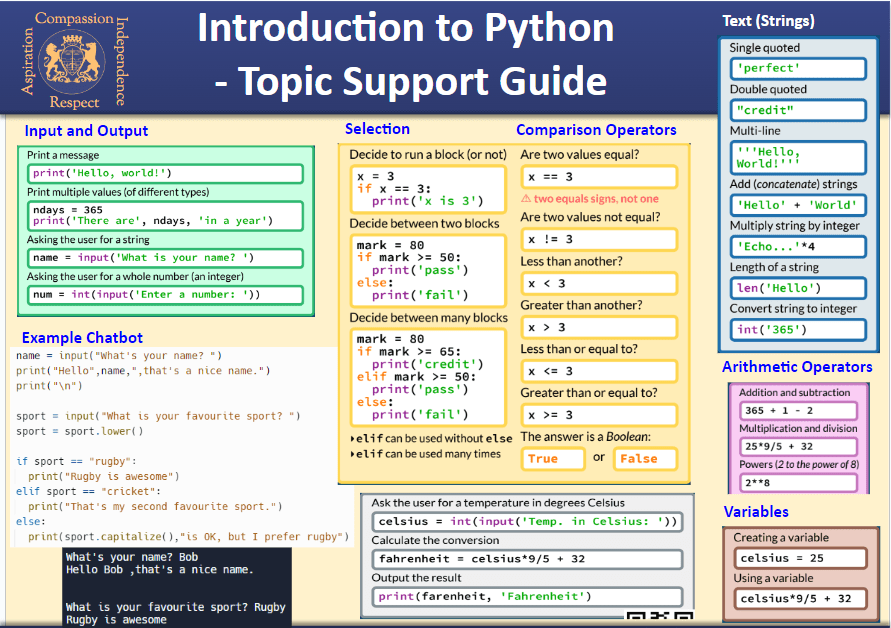This screenshot has width=891, height=628.
Task: Click the 'ndays = 365' code box
Action: tap(165, 216)
